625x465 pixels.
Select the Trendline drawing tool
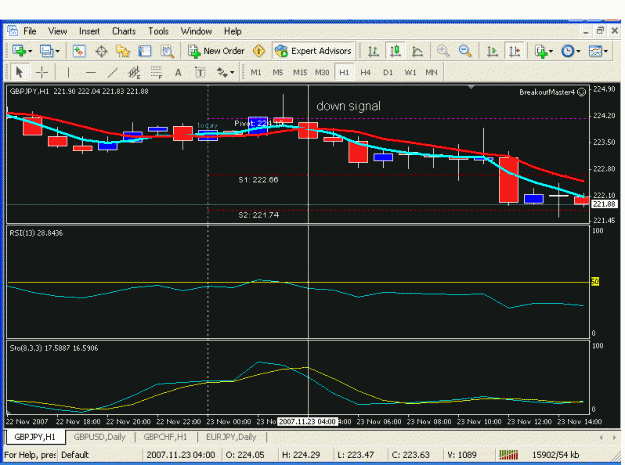pos(113,73)
